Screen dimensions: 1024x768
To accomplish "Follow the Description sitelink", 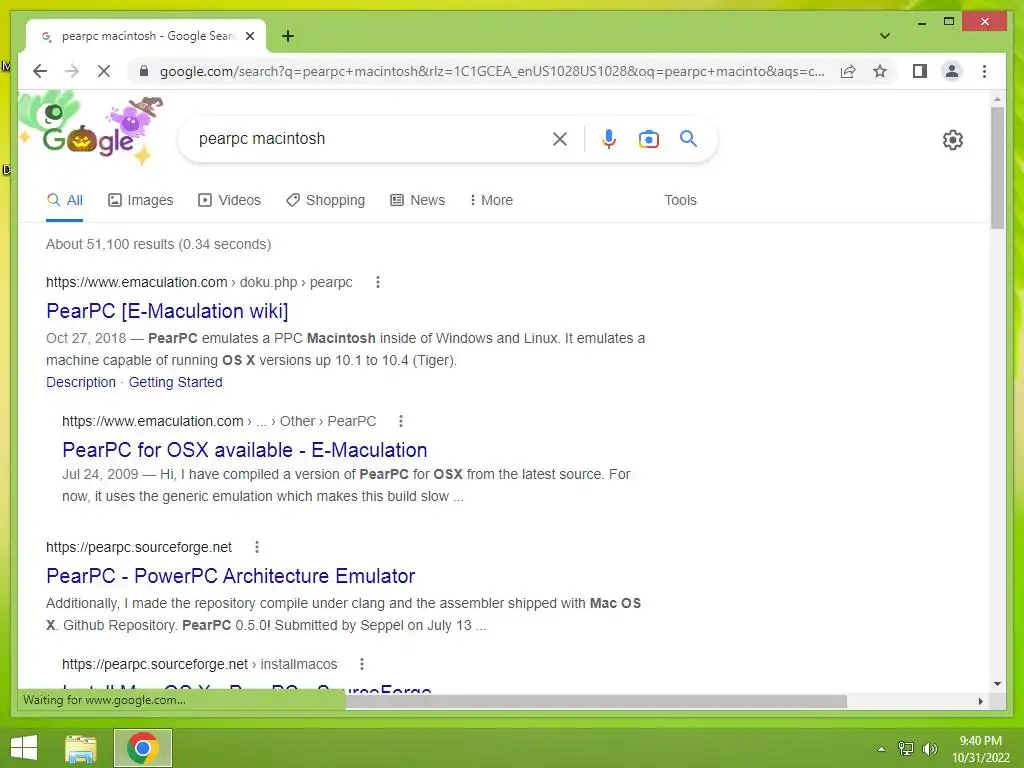I will [81, 382].
